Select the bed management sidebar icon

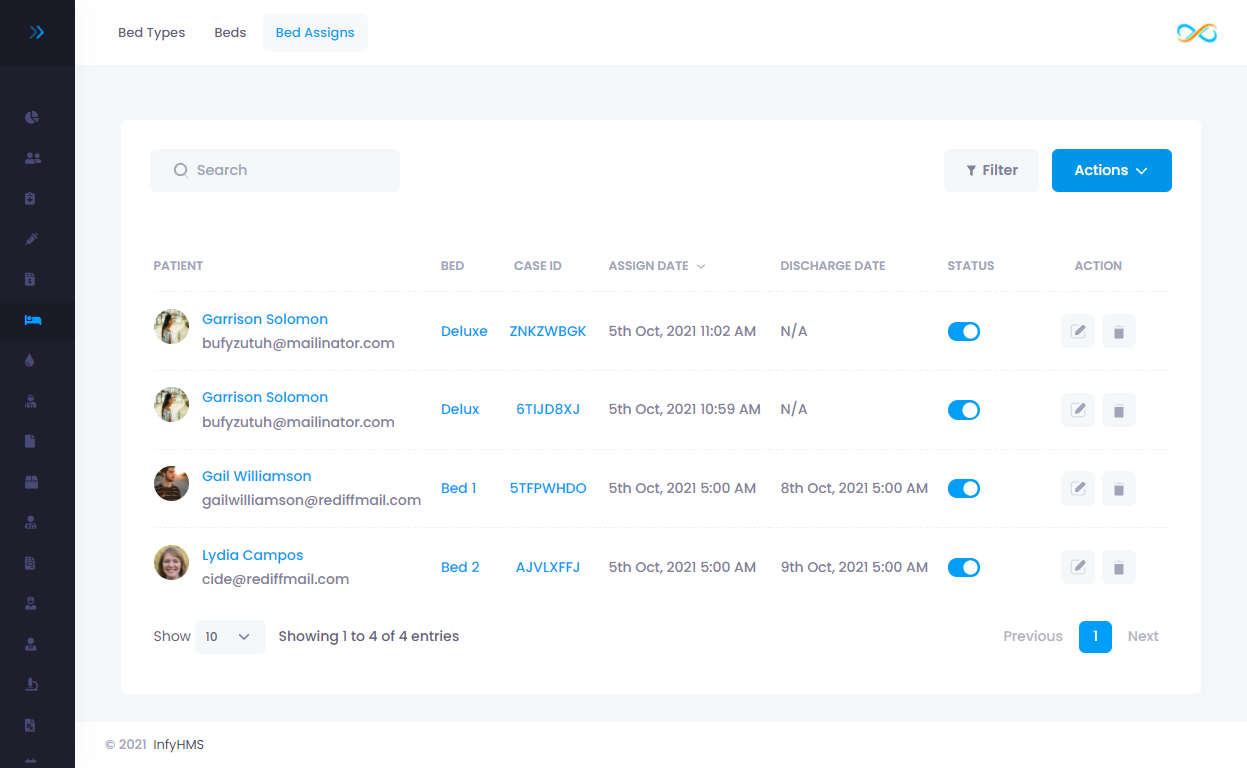32,320
